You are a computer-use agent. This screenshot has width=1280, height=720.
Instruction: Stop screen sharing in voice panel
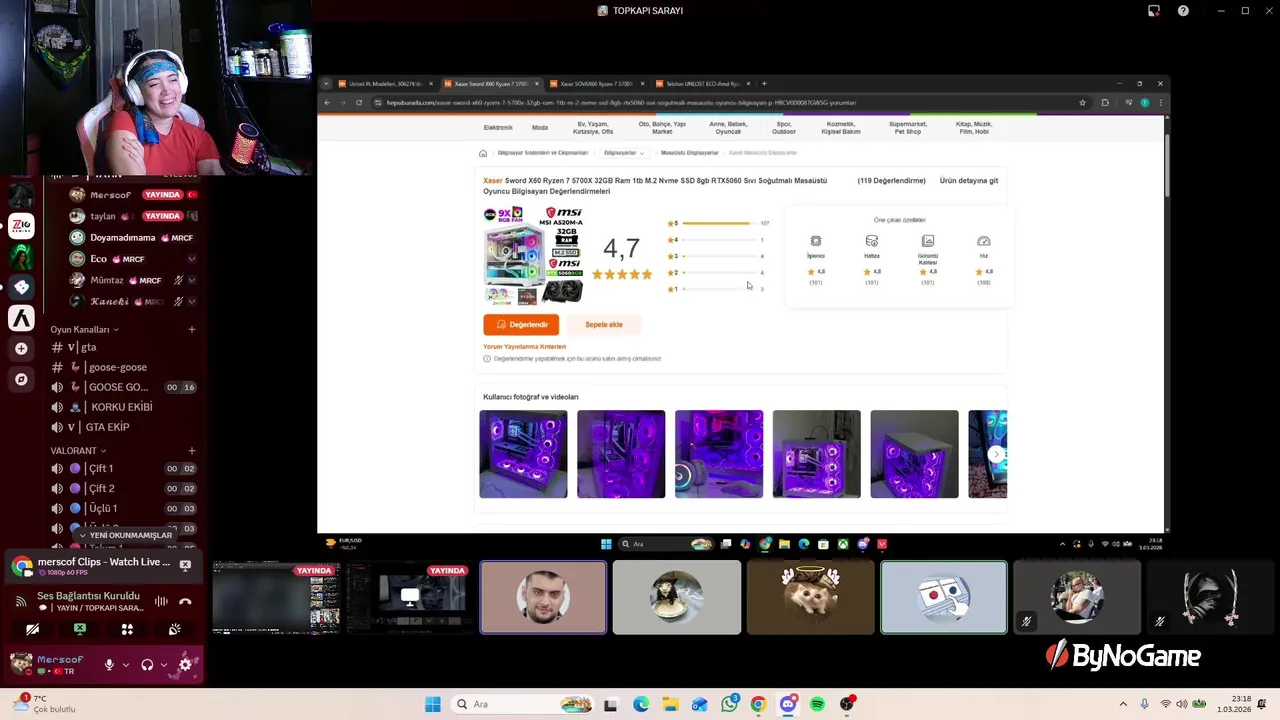pyautogui.click(x=80, y=629)
